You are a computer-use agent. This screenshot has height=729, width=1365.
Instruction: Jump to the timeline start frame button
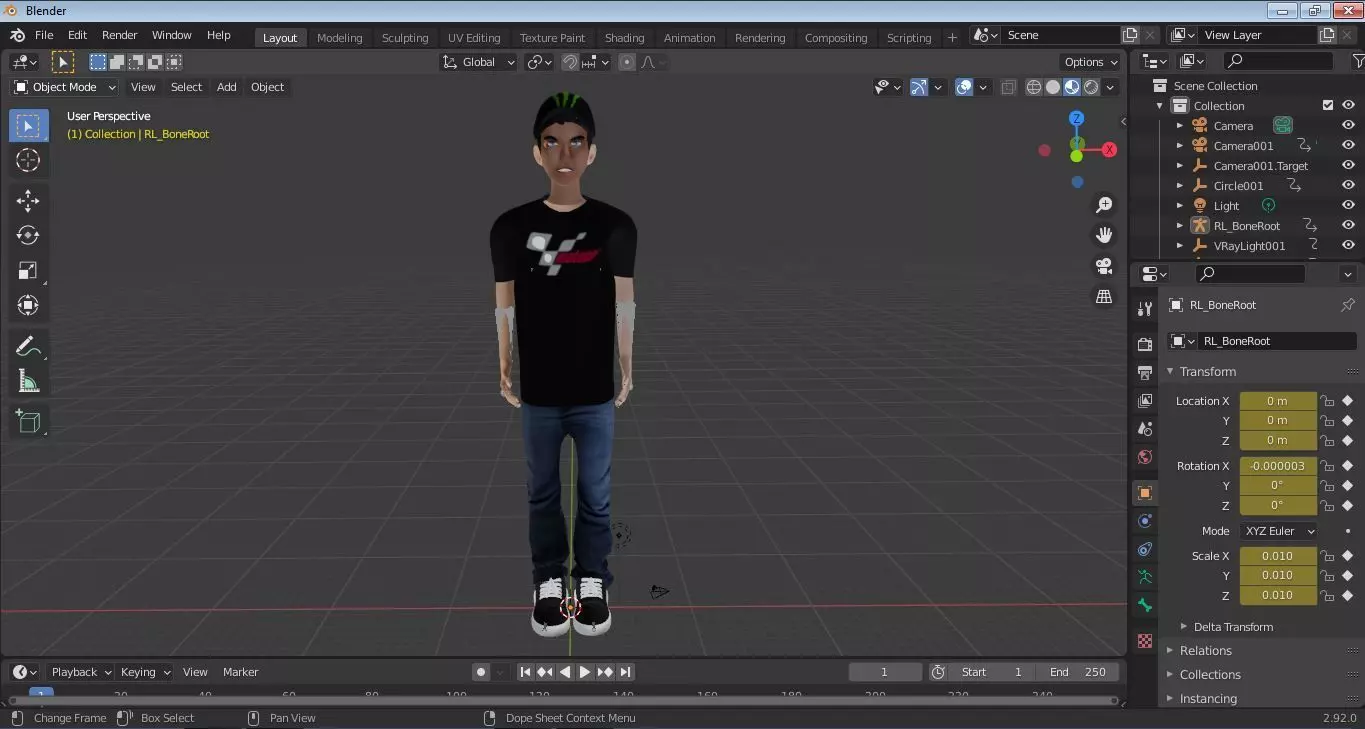(x=525, y=672)
